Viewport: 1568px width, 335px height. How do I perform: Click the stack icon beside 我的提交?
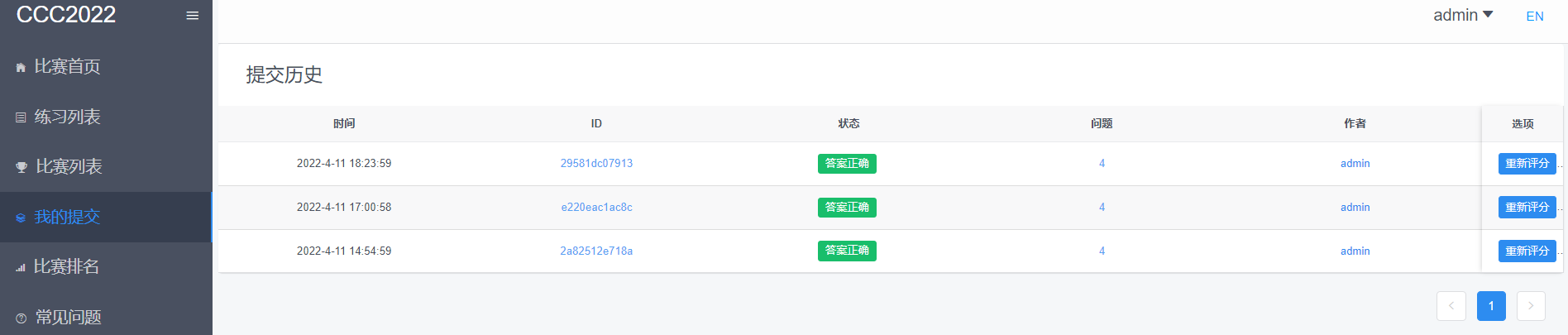point(21,218)
